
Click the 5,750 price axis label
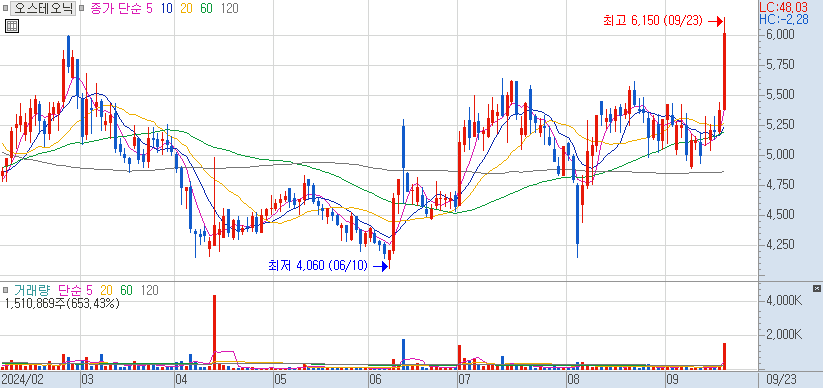tap(780, 65)
